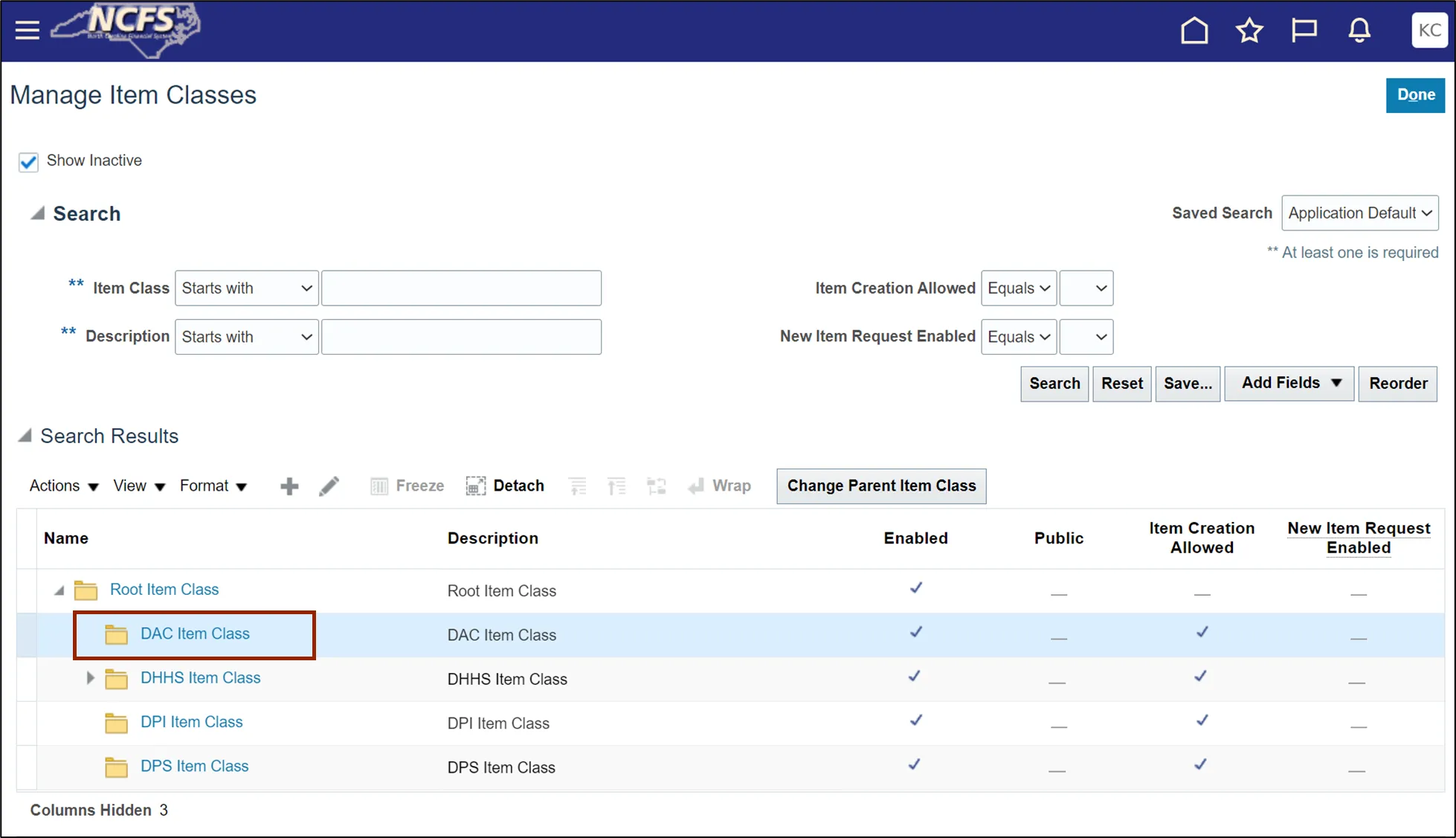Open the DHHS Item Class link

tap(200, 678)
